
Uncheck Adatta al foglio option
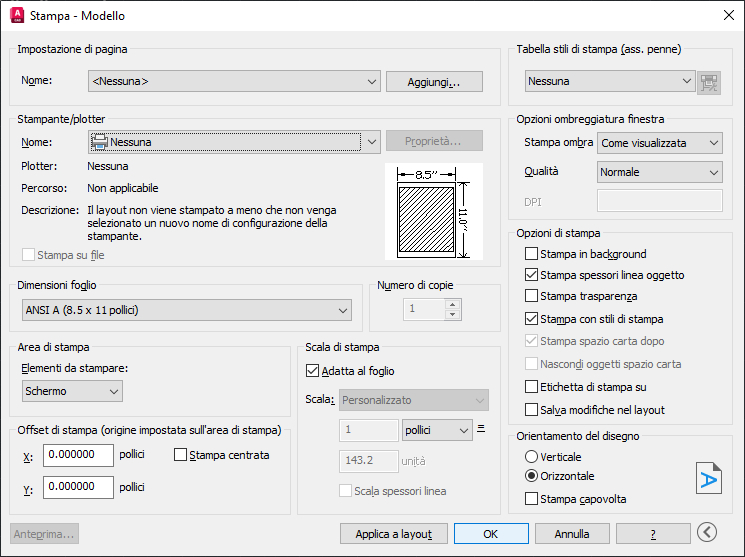pos(312,370)
